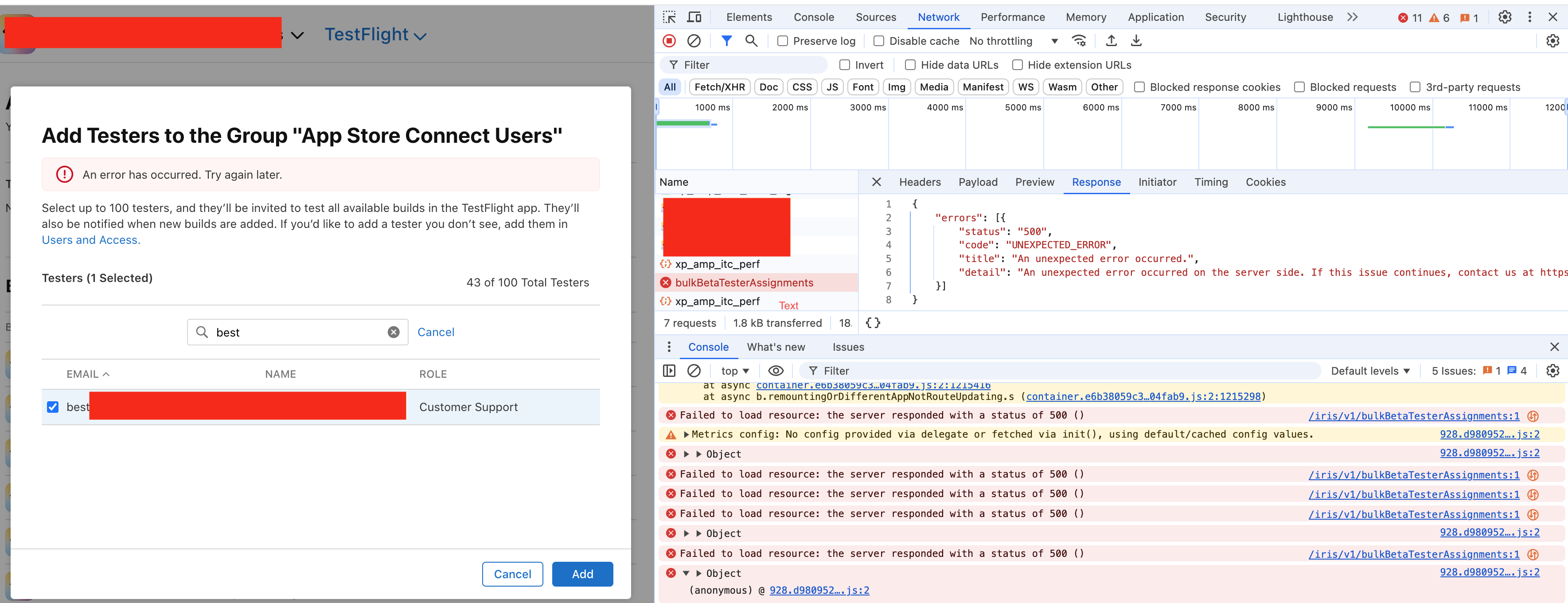Click the stop recording network log icon
This screenshot has width=1568, height=603.
[x=669, y=41]
